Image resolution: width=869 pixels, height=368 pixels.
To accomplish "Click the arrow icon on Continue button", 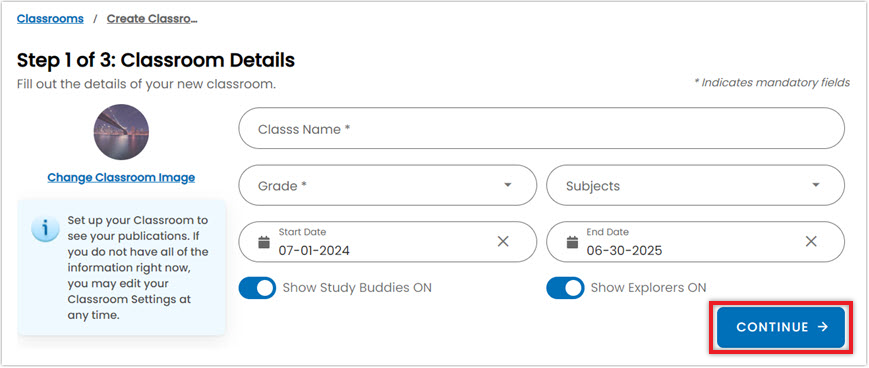I will pyautogui.click(x=823, y=327).
